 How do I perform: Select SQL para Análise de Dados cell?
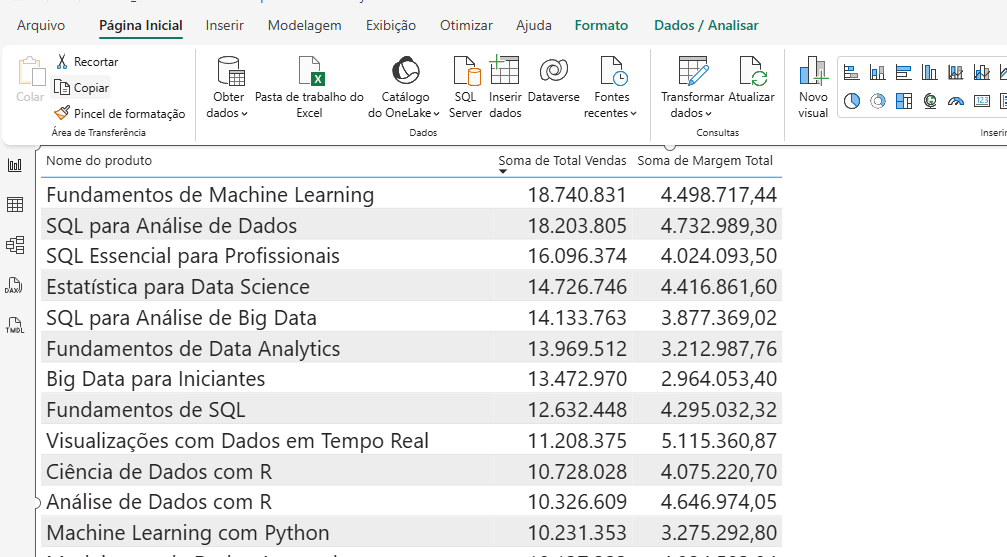pos(171,225)
